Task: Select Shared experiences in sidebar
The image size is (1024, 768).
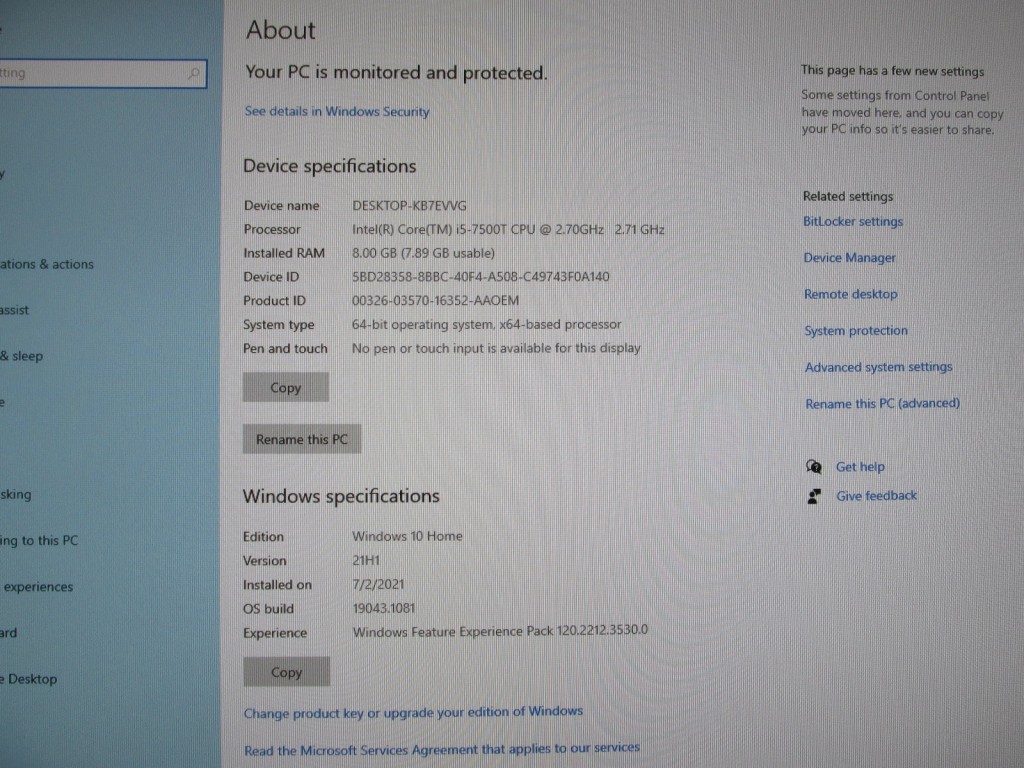Action: [38, 586]
